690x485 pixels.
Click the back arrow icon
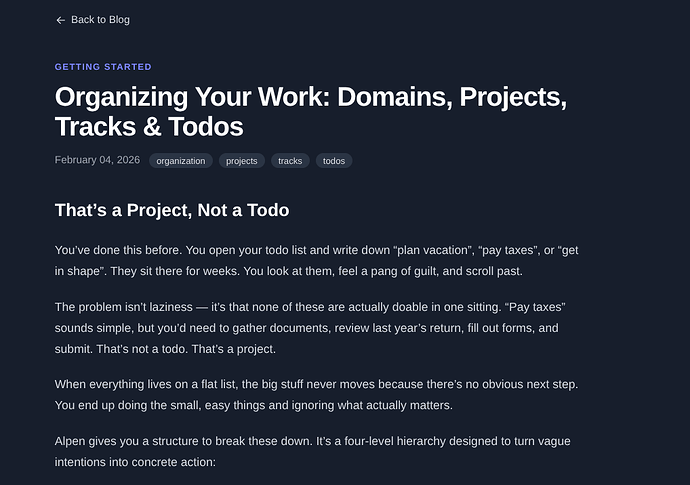coord(60,20)
